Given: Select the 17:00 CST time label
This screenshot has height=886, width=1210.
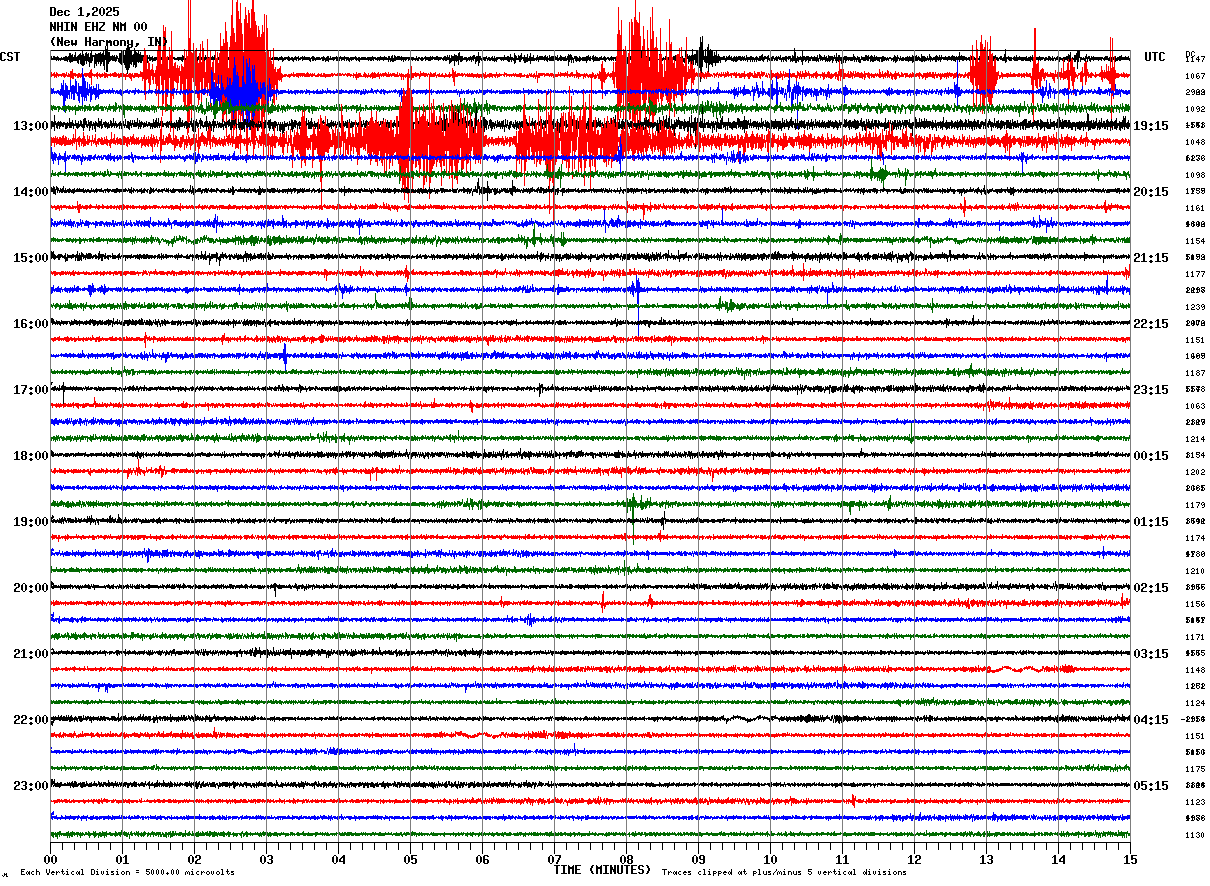Looking at the screenshot, I should tap(31, 389).
